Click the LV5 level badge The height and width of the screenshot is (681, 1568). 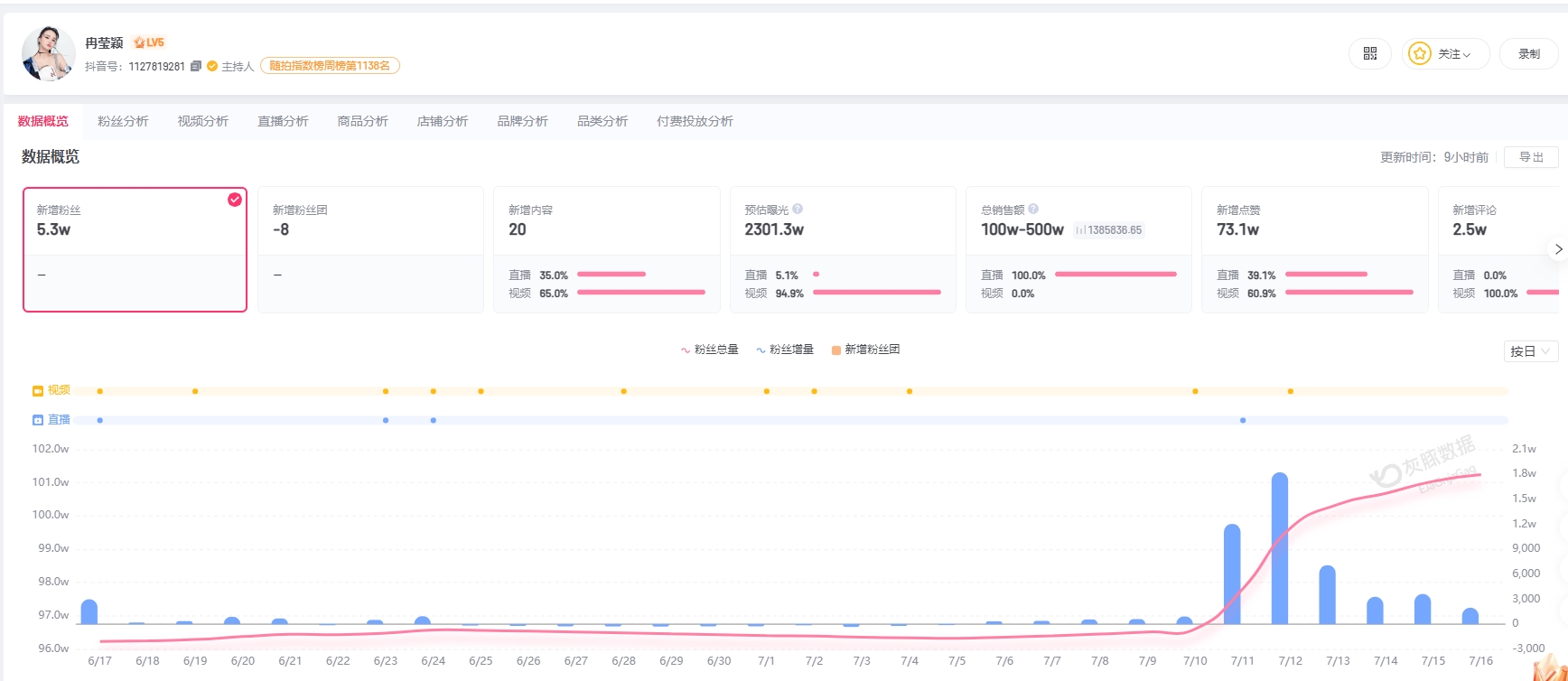click(x=149, y=42)
